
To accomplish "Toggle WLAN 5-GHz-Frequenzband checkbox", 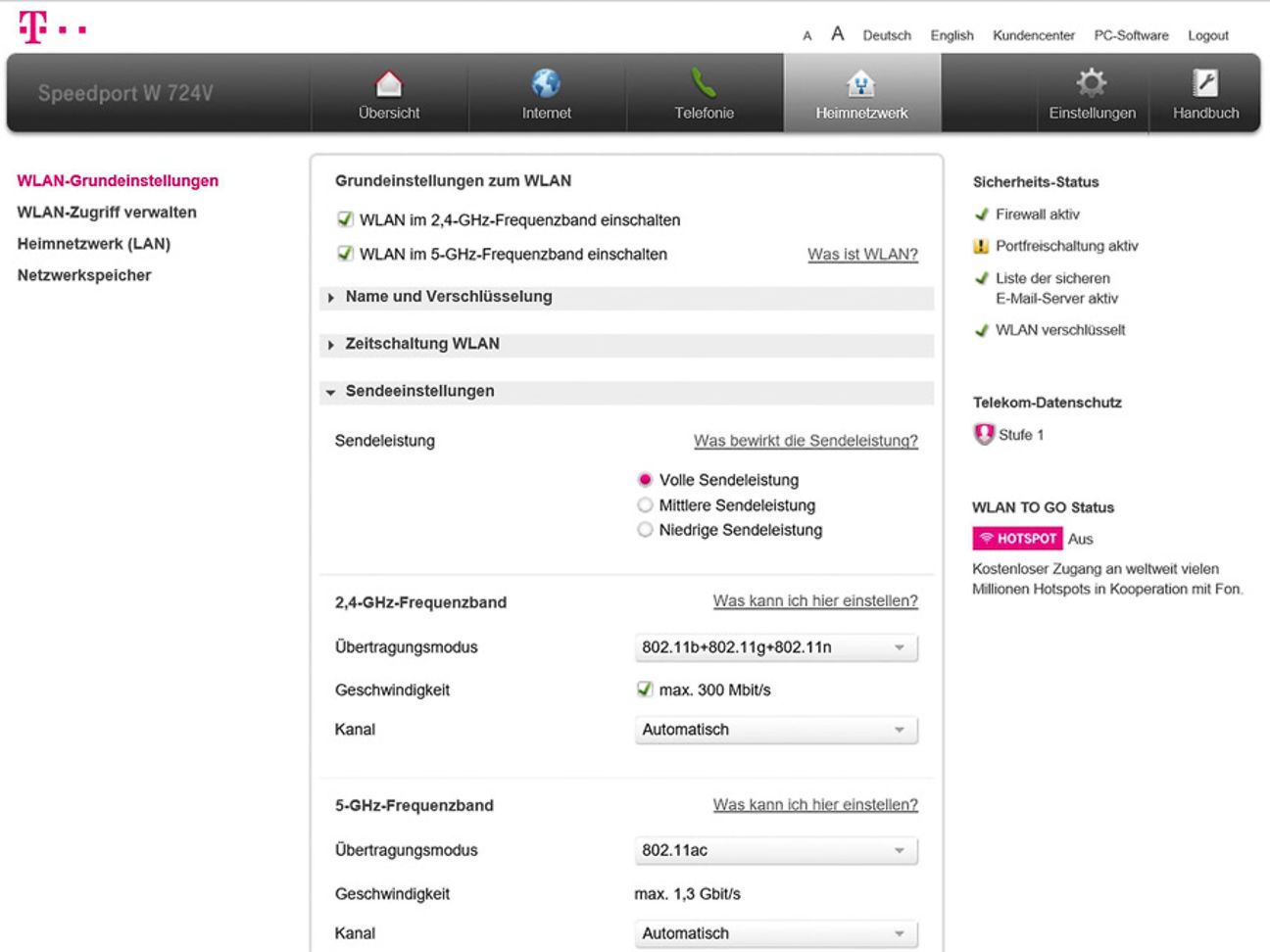I will (345, 254).
